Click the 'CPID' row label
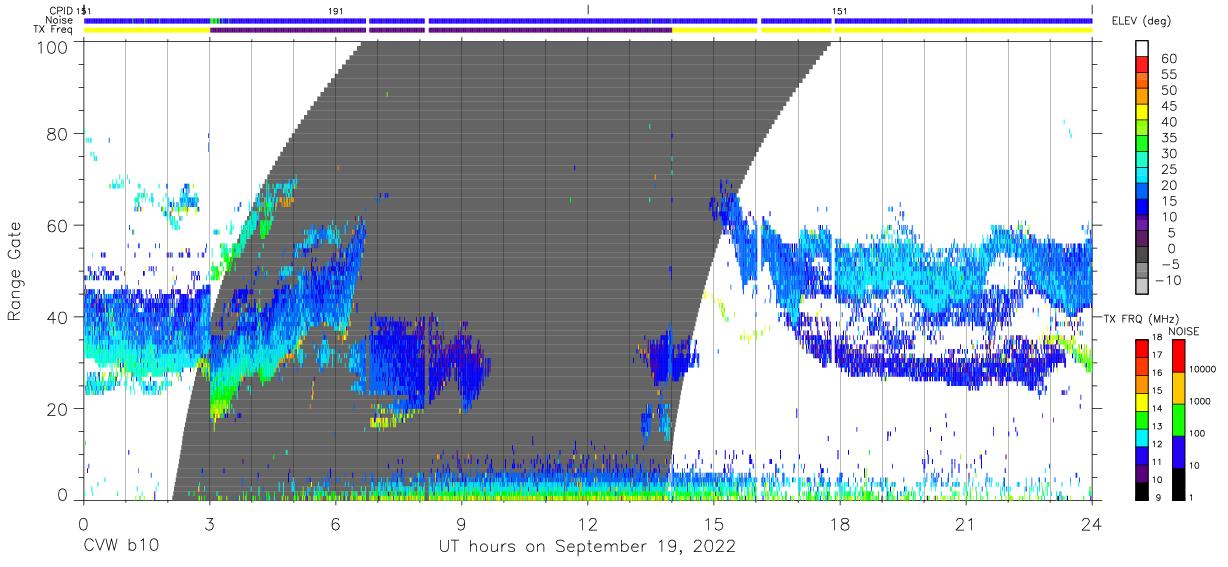The width and height of the screenshot is (1228, 567). 61,10
